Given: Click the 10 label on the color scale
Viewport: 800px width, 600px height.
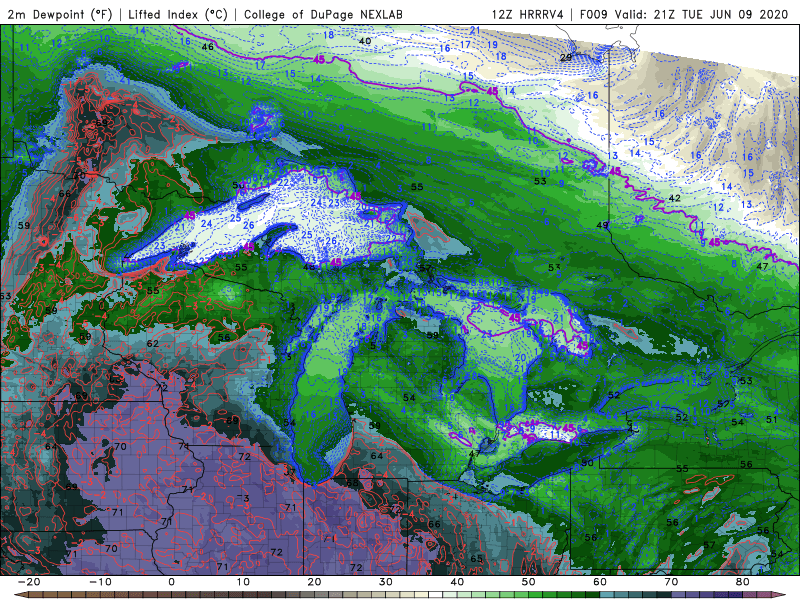Looking at the screenshot, I should [x=243, y=582].
